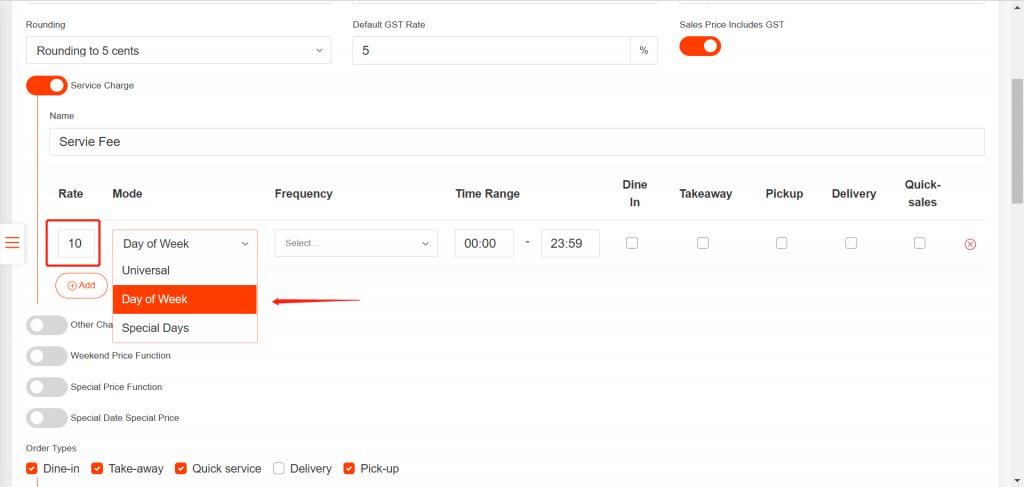Open the hamburger side menu icon
The image size is (1024, 487).
point(13,243)
